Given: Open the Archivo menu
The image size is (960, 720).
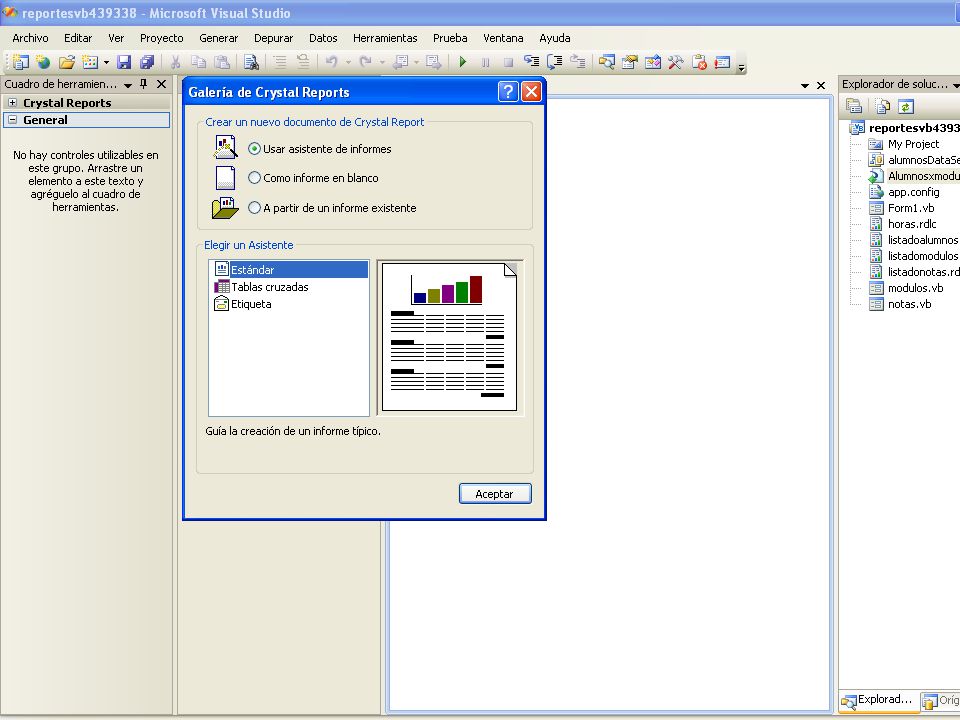Looking at the screenshot, I should coord(30,38).
